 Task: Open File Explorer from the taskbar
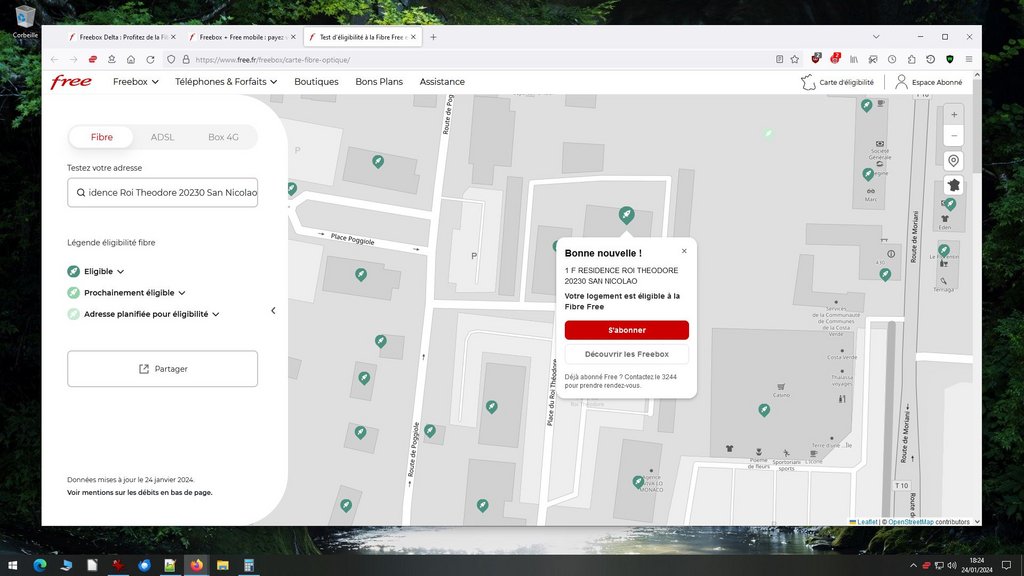223,566
